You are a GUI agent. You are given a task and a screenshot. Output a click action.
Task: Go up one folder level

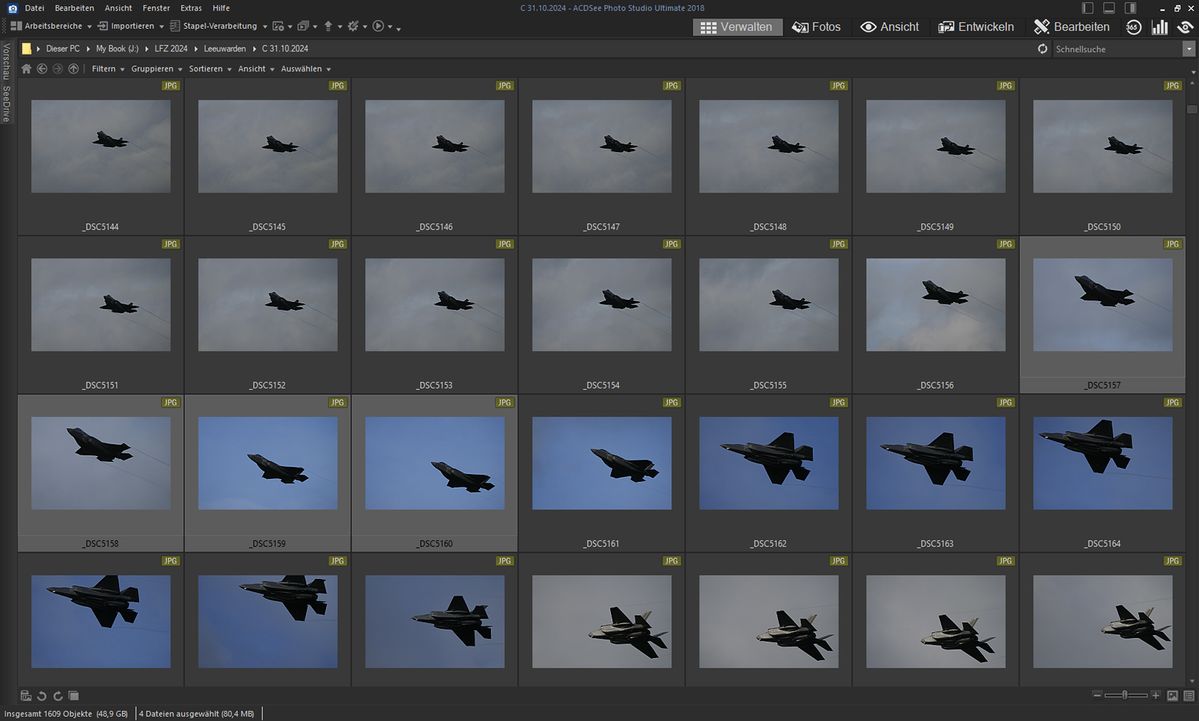pyautogui.click(x=73, y=69)
